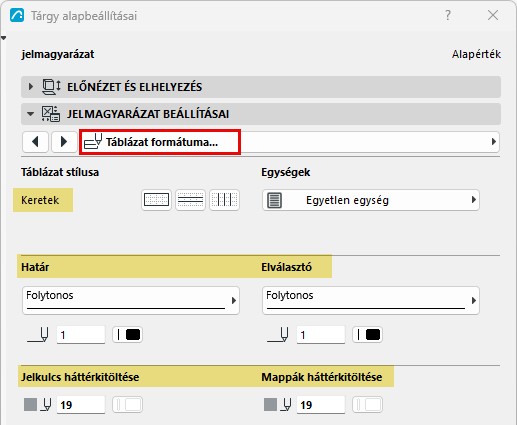Screen dimensions: 517x425
Task: Click the list icon in Egységek dropdown
Action: pos(274,200)
